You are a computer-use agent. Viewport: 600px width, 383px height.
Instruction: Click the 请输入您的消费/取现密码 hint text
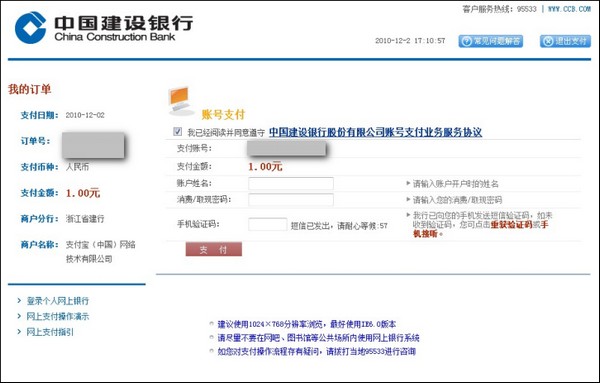(x=457, y=200)
